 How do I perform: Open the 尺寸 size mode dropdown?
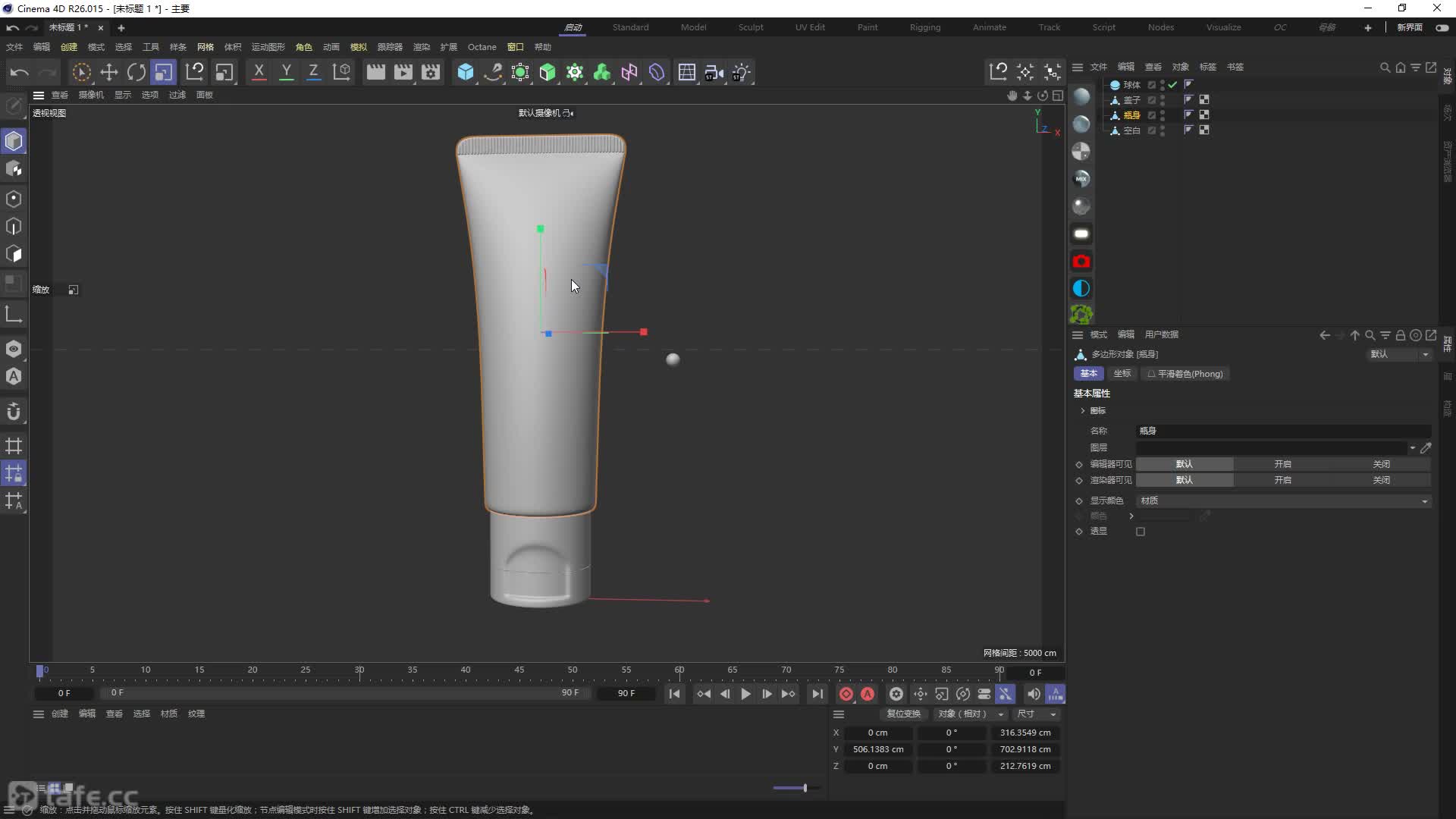1037,714
